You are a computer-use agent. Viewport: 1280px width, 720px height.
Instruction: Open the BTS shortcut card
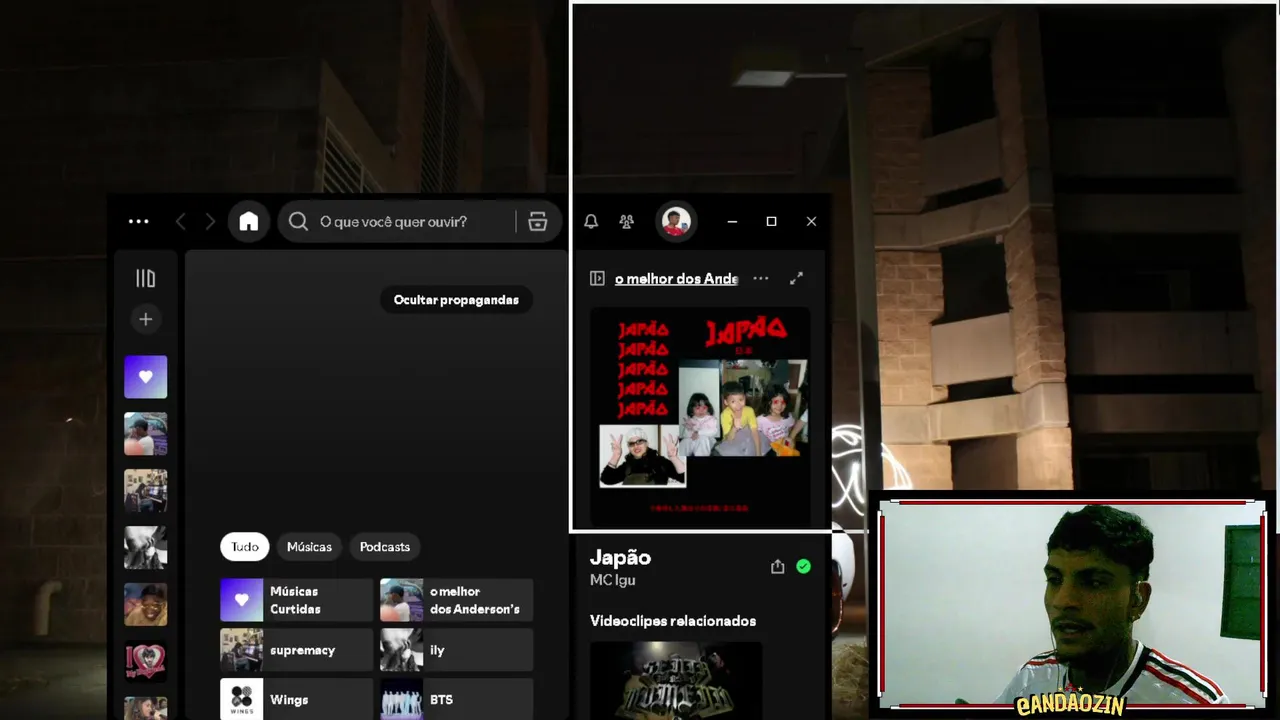click(x=456, y=700)
